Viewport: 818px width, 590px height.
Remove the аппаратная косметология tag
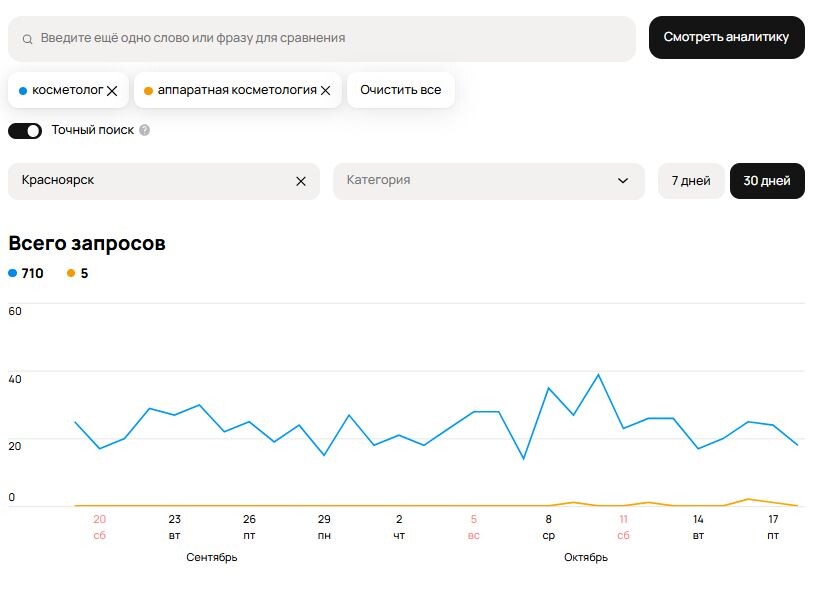point(325,91)
